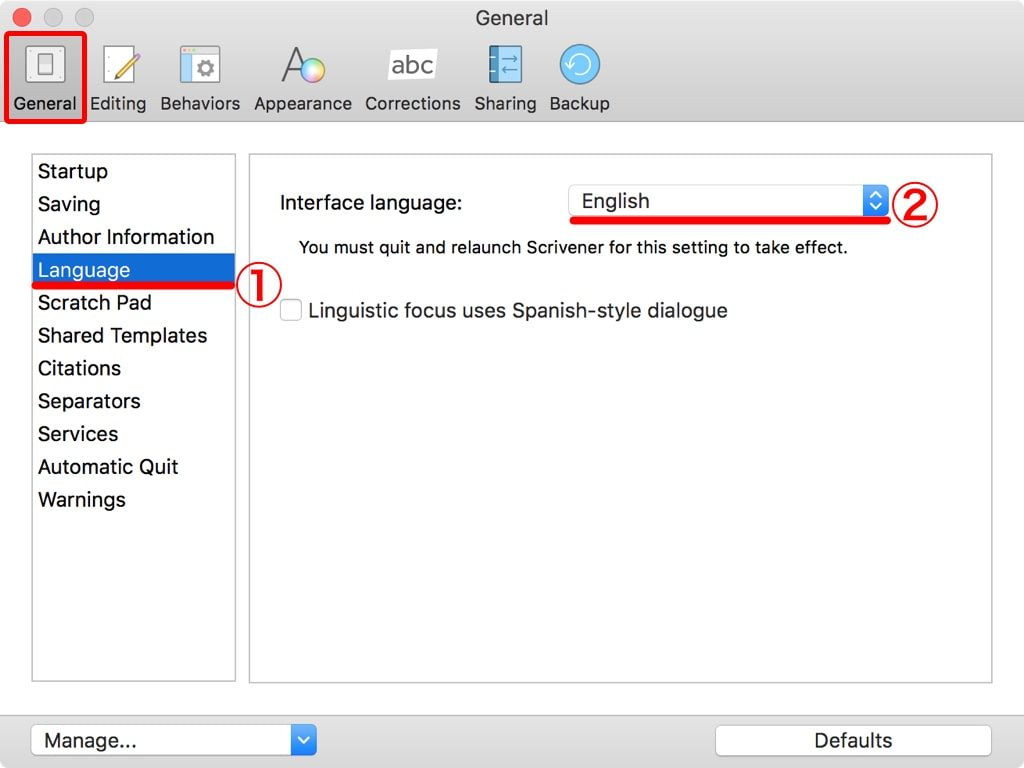Select Startup in the sidebar list

coord(133,171)
